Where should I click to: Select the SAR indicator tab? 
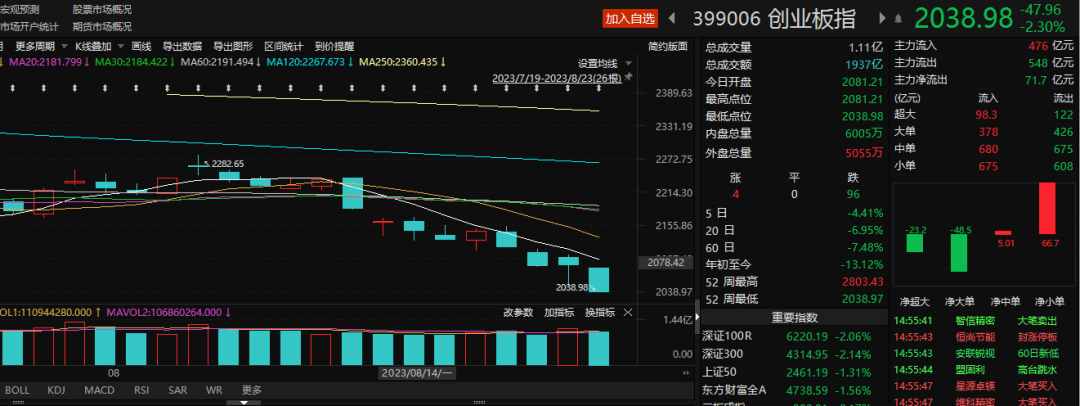pos(178,390)
